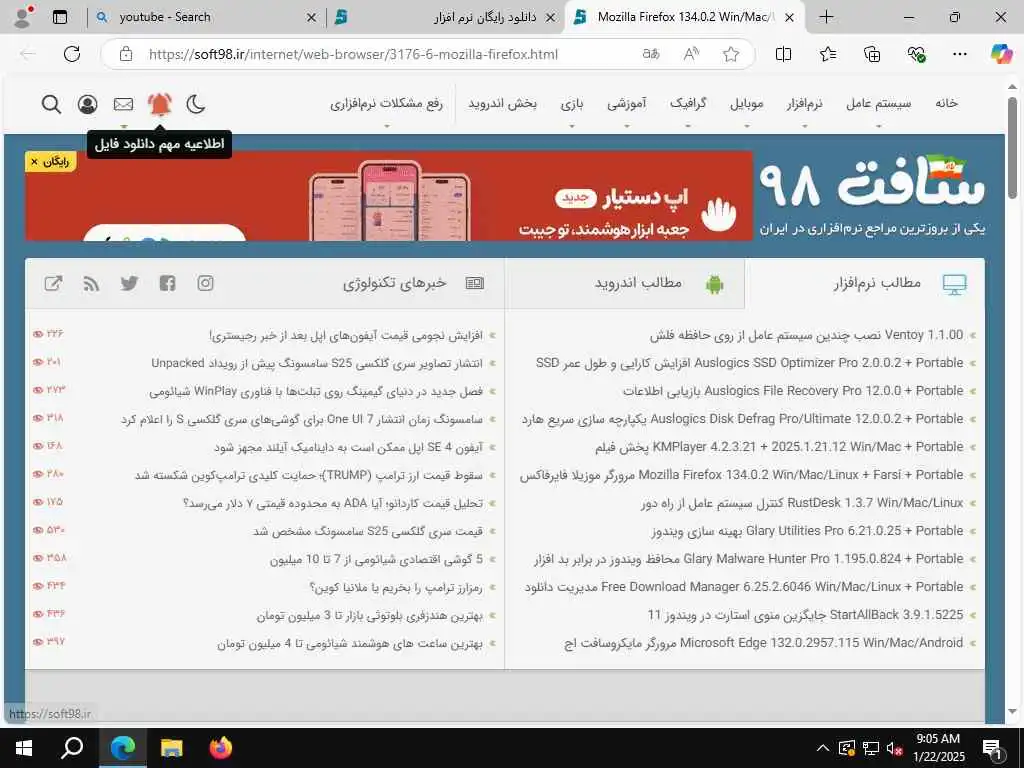The height and width of the screenshot is (768, 1024).
Task: Click the read aloud icon in address bar
Action: (691, 54)
